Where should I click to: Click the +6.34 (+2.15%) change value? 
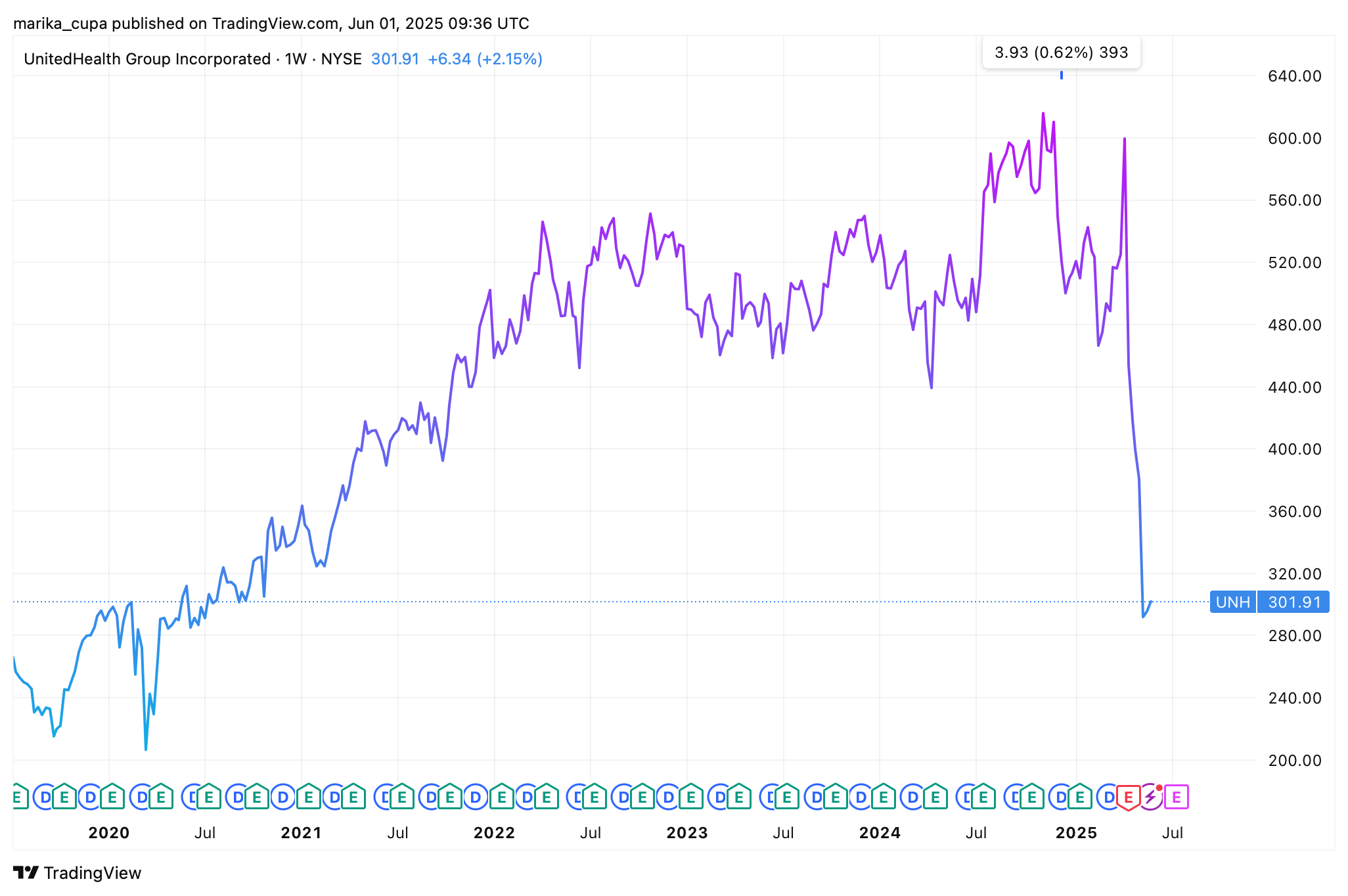click(x=485, y=59)
